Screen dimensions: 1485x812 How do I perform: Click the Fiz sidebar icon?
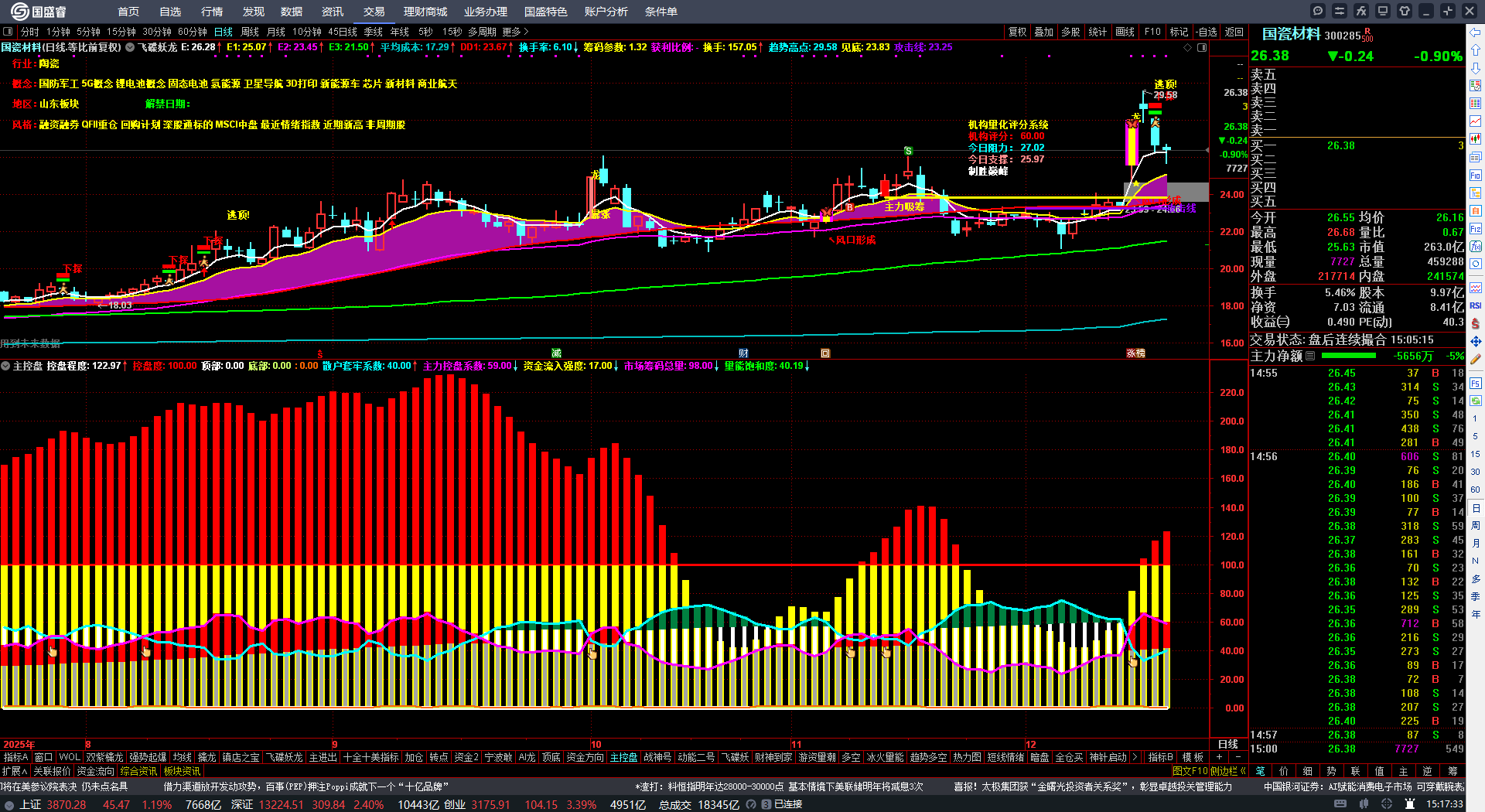click(x=1476, y=229)
